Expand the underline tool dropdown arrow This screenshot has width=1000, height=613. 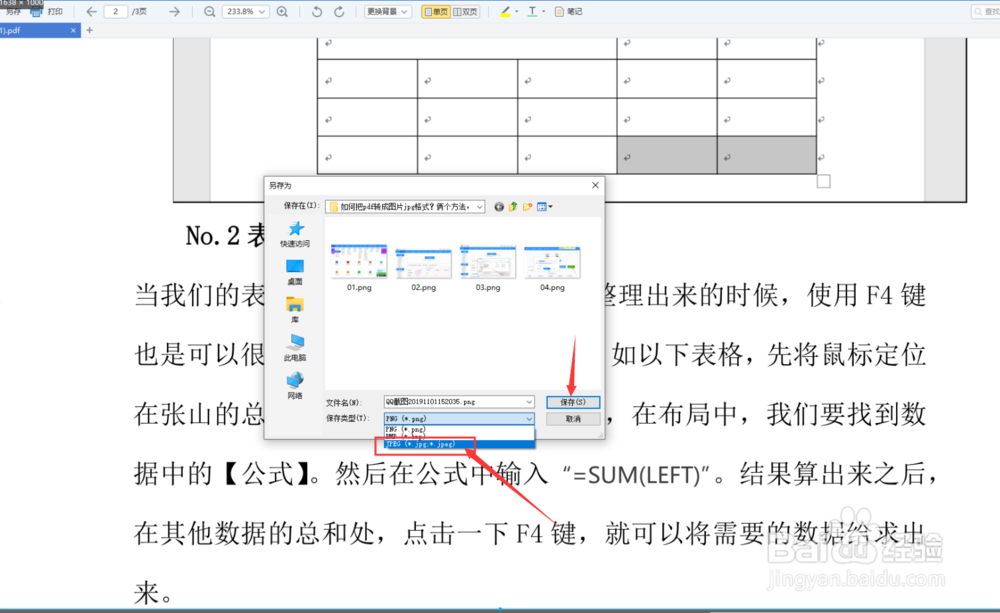[x=543, y=11]
